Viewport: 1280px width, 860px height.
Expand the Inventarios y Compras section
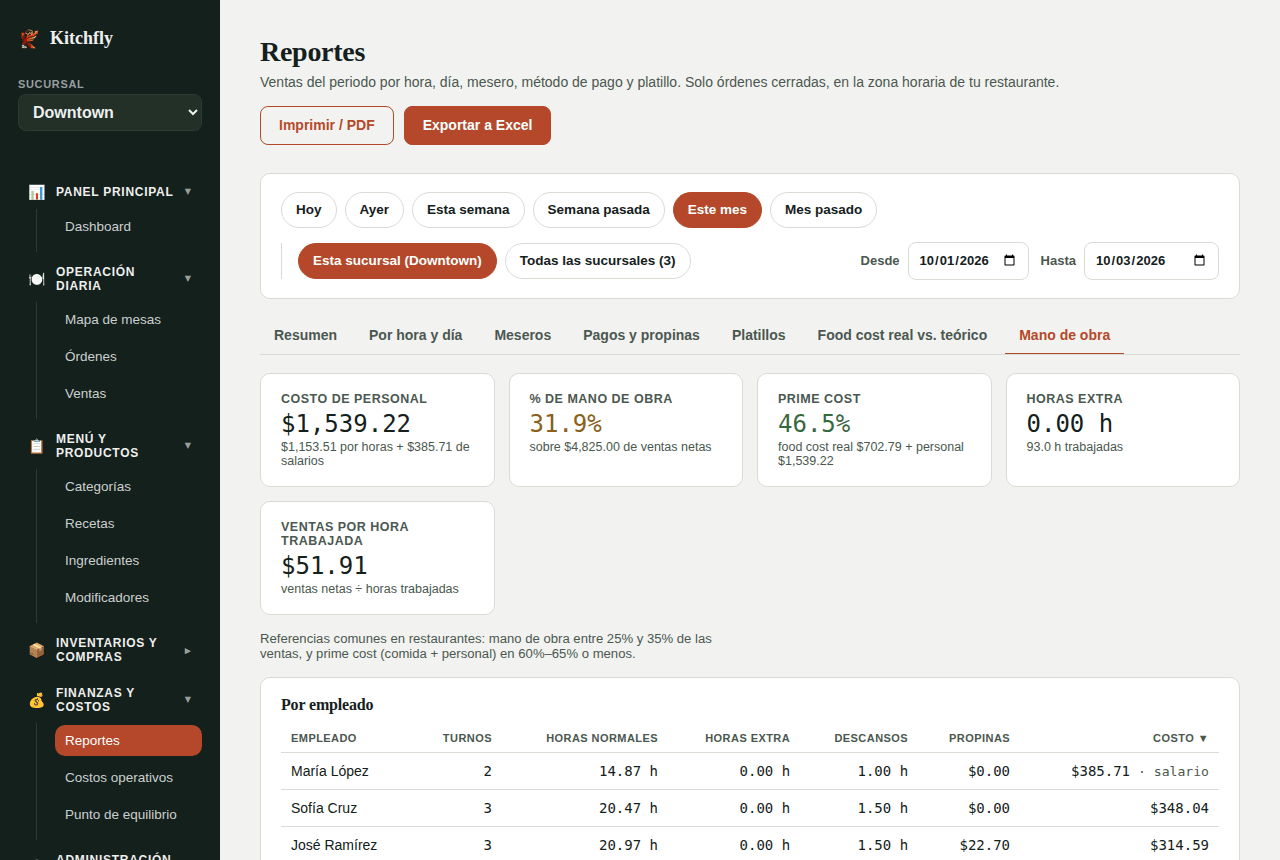tap(188, 650)
